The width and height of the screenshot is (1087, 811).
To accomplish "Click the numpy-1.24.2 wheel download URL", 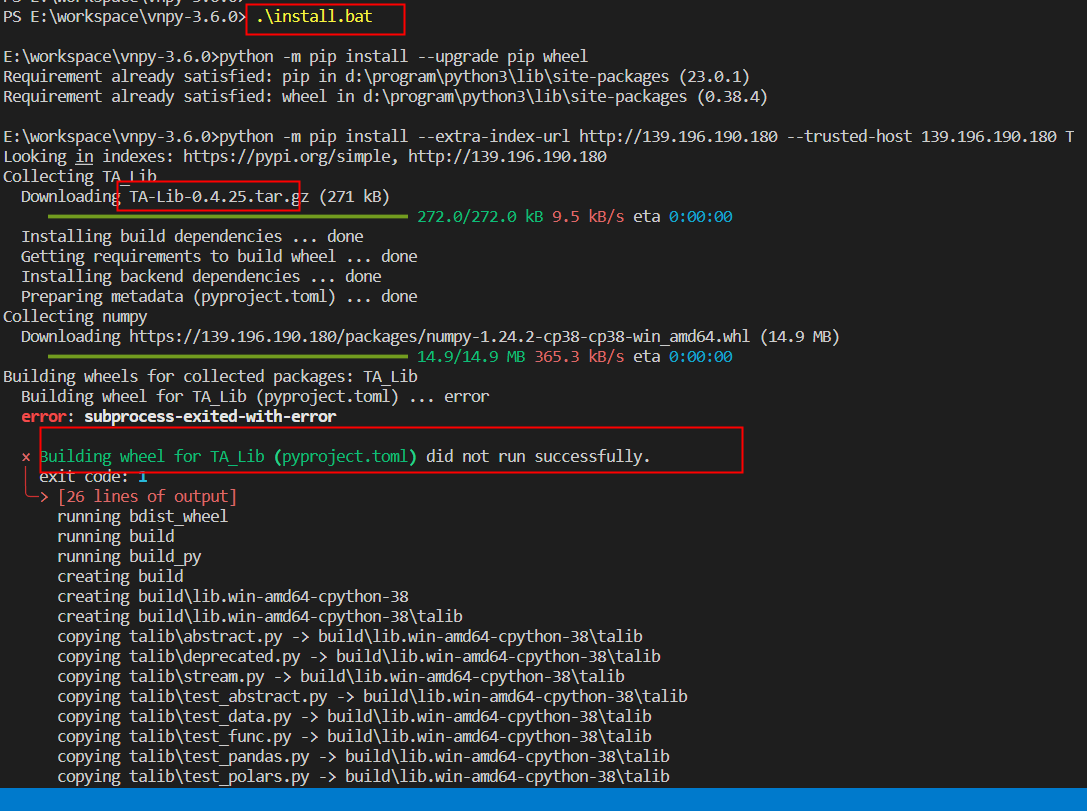I will tap(471, 336).
